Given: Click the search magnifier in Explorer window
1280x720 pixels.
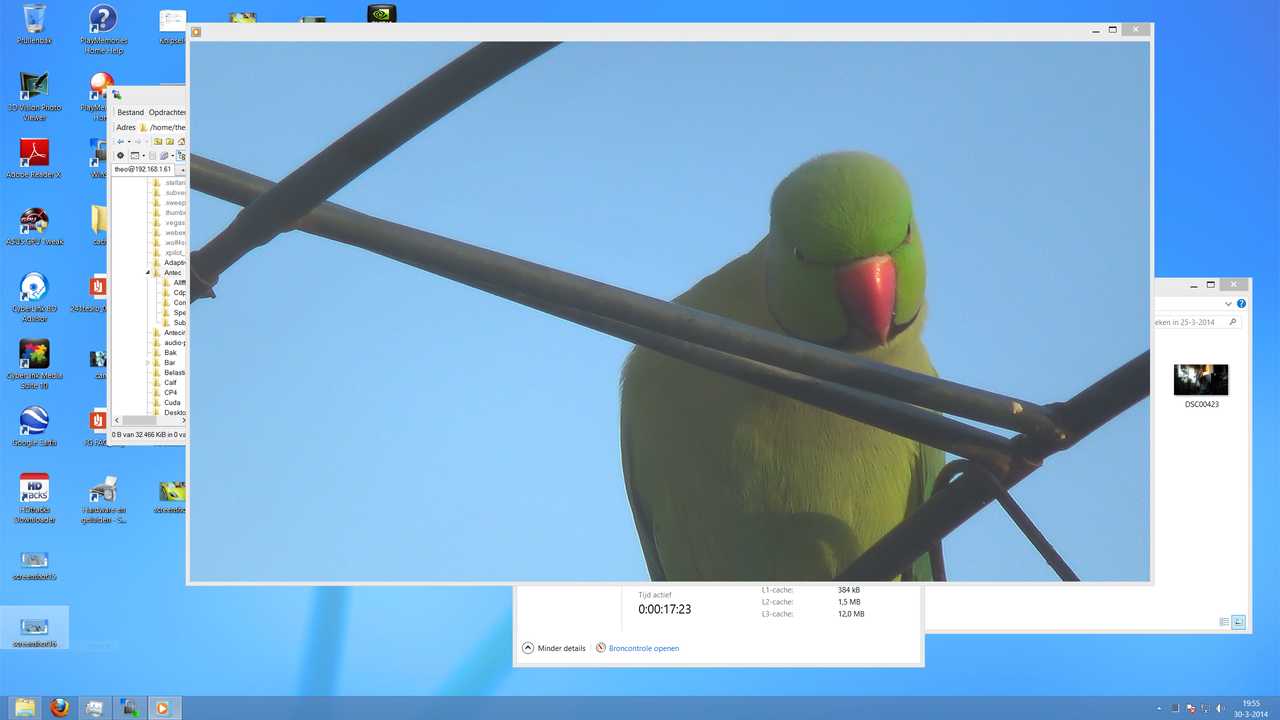Looking at the screenshot, I should tap(1233, 322).
